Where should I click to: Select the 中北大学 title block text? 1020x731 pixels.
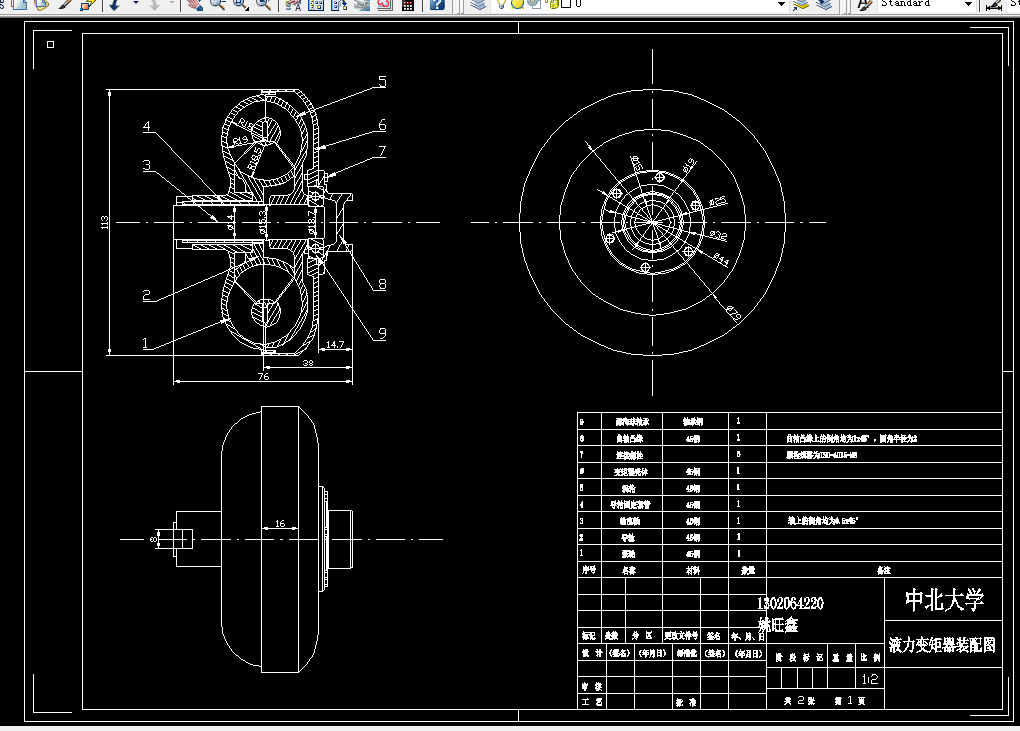945,600
